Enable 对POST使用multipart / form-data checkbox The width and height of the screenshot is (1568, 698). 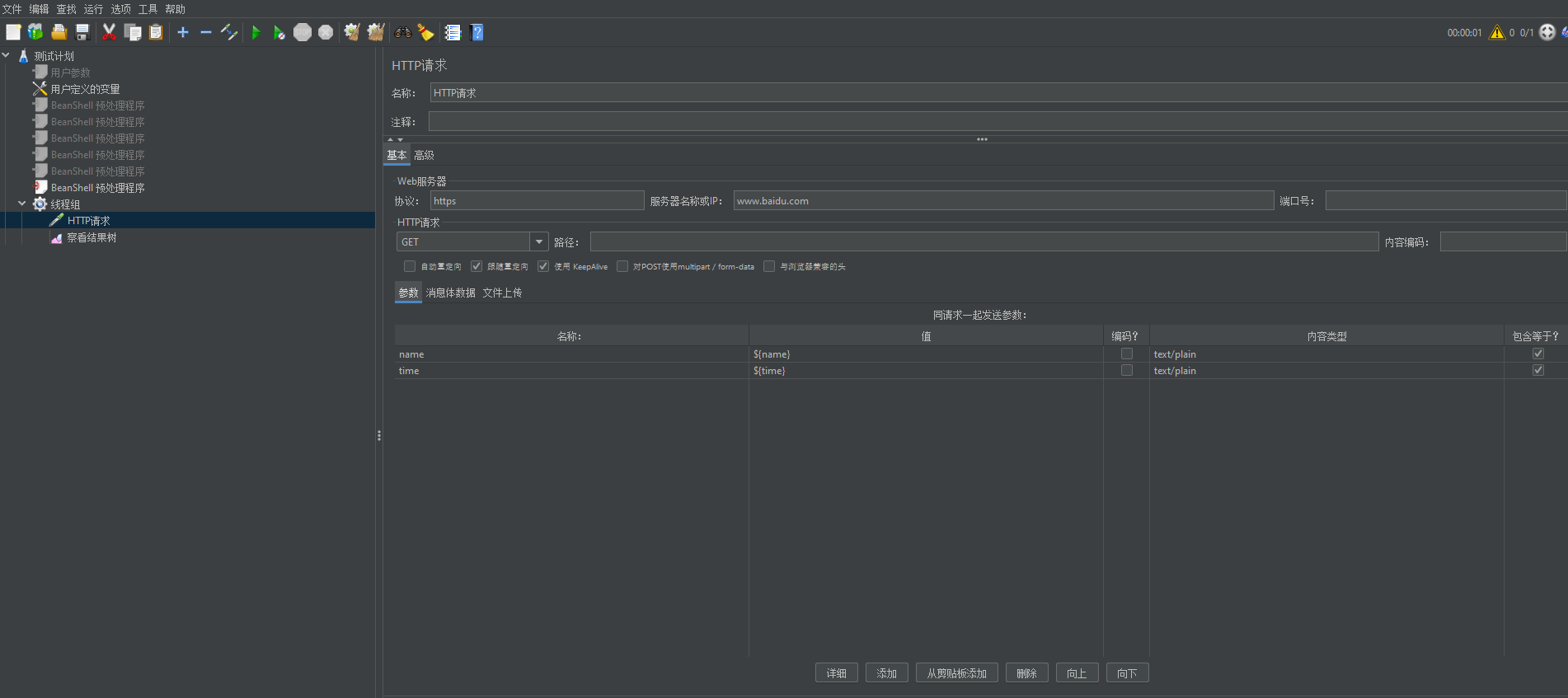click(x=622, y=266)
